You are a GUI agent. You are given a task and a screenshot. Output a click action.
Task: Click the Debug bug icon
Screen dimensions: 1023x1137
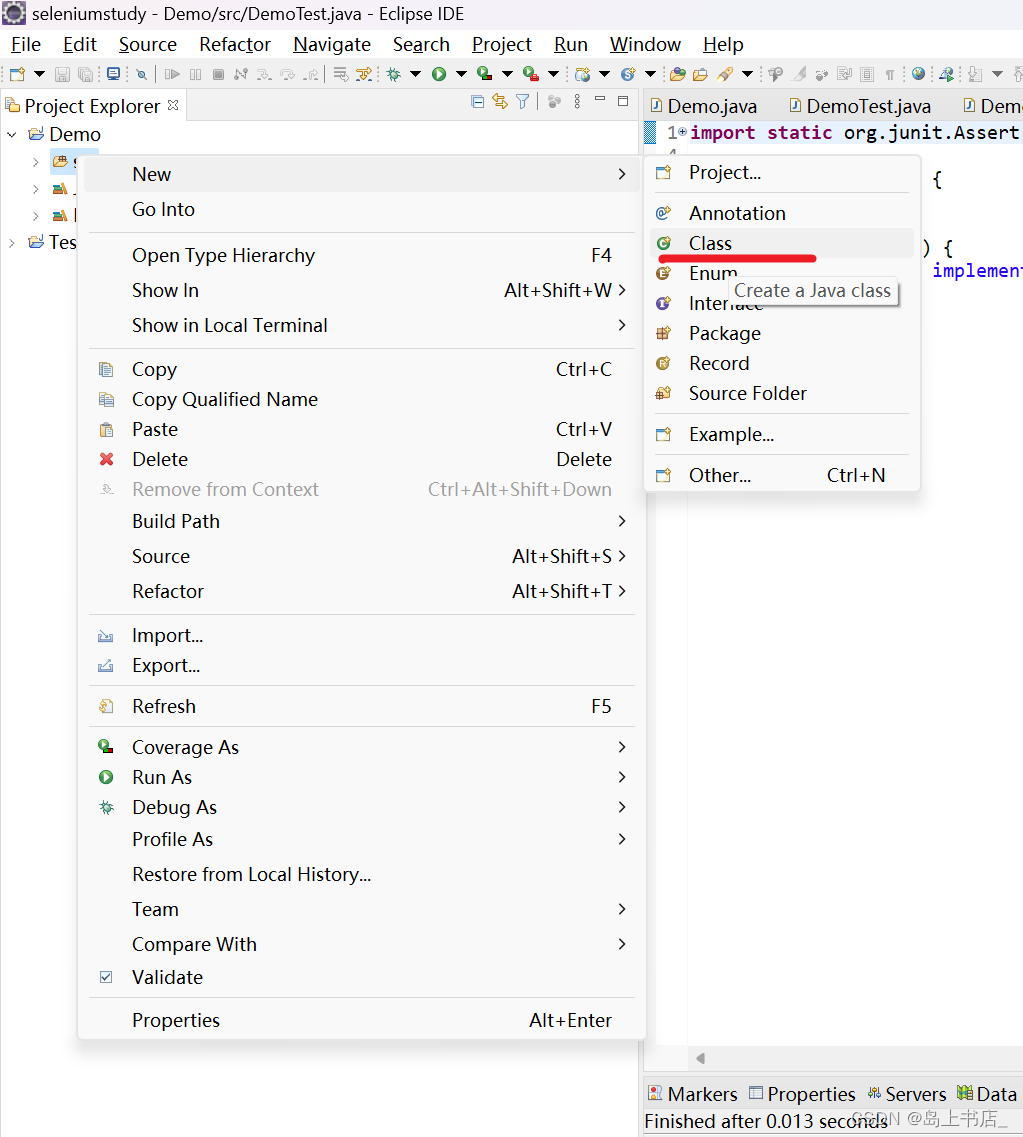(394, 74)
